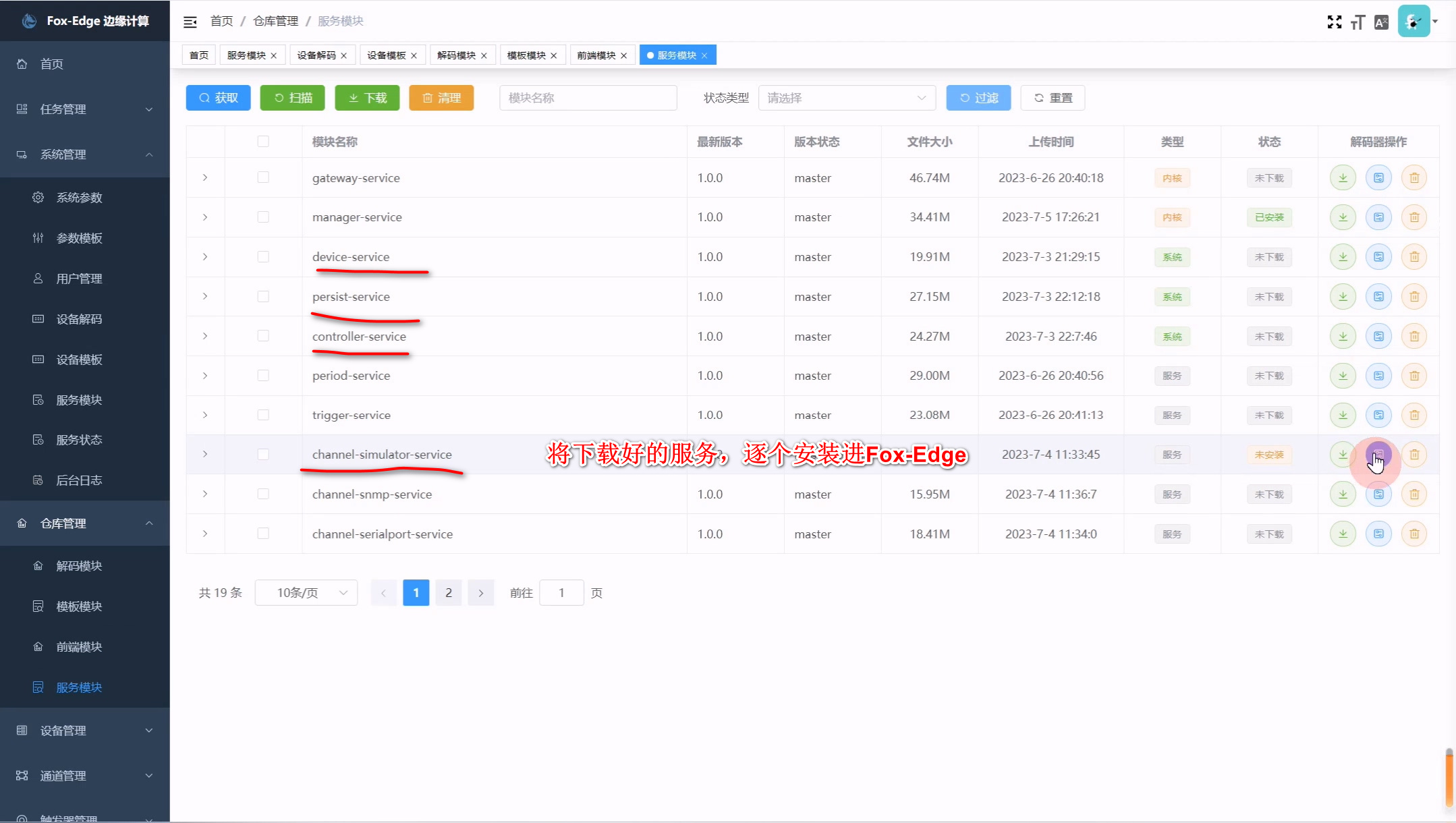Install the persist-service module icon

tap(1378, 297)
